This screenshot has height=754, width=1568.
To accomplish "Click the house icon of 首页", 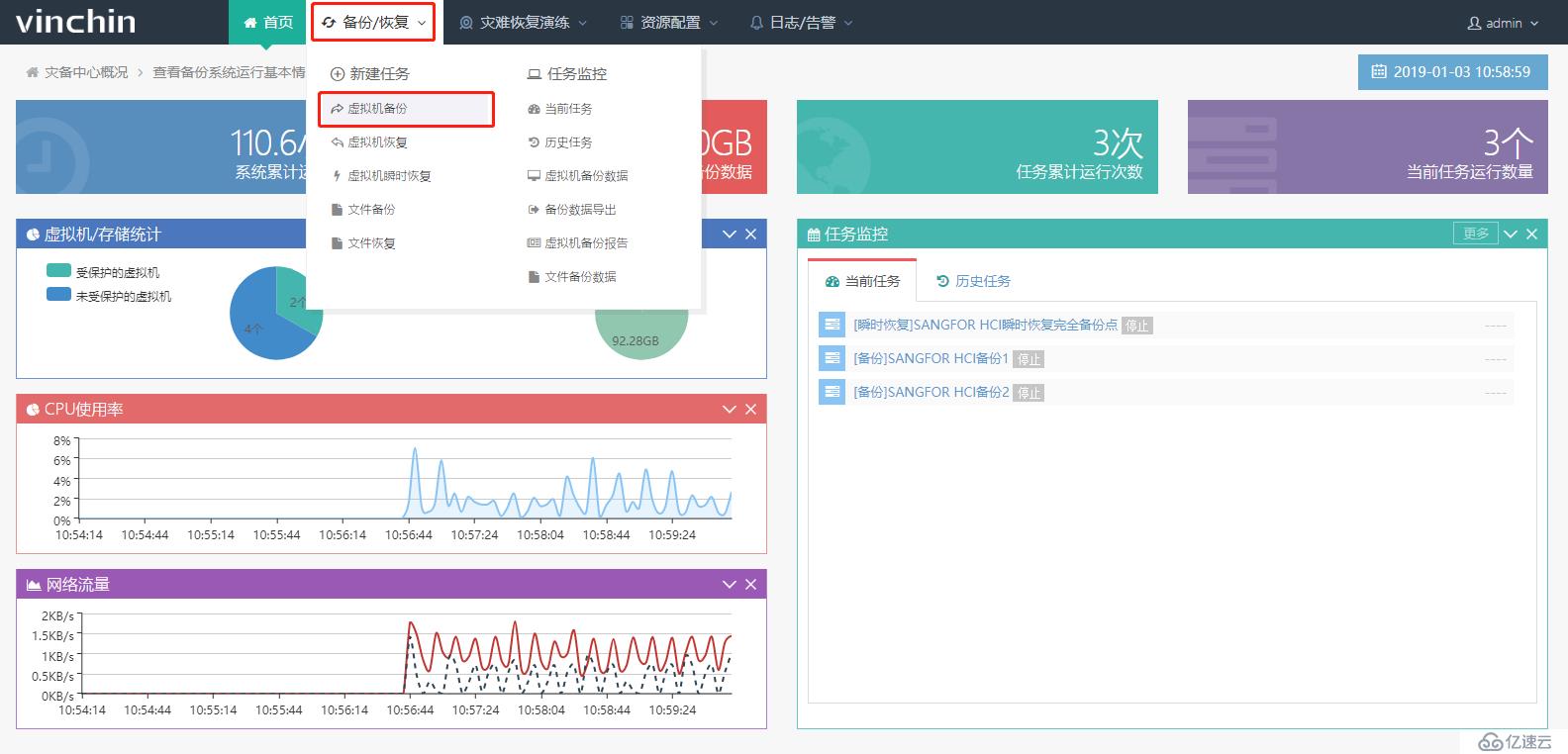I will [250, 22].
